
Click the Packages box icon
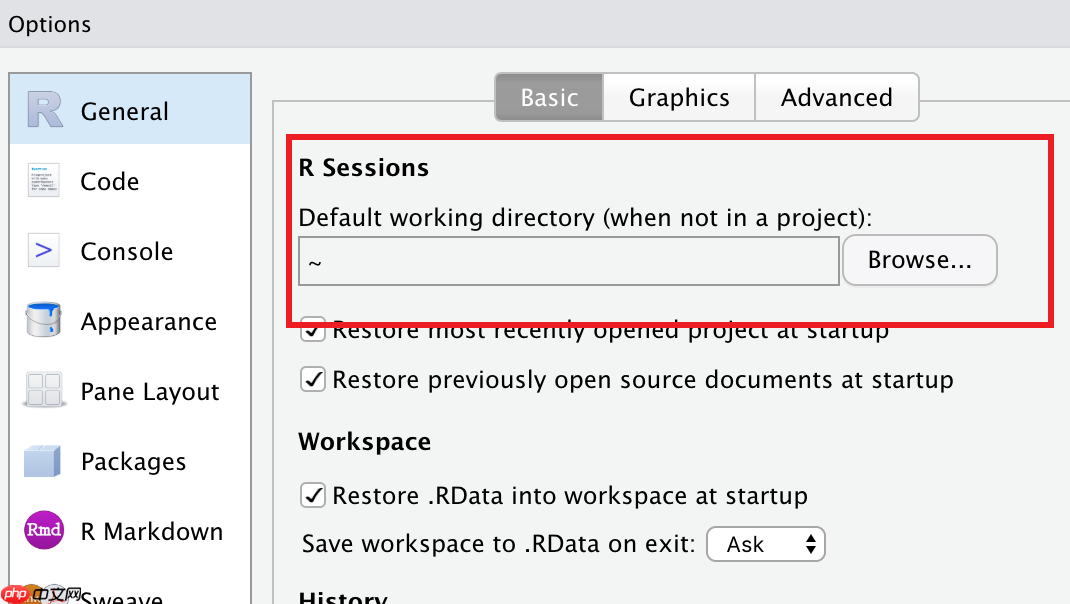pyautogui.click(x=43, y=461)
